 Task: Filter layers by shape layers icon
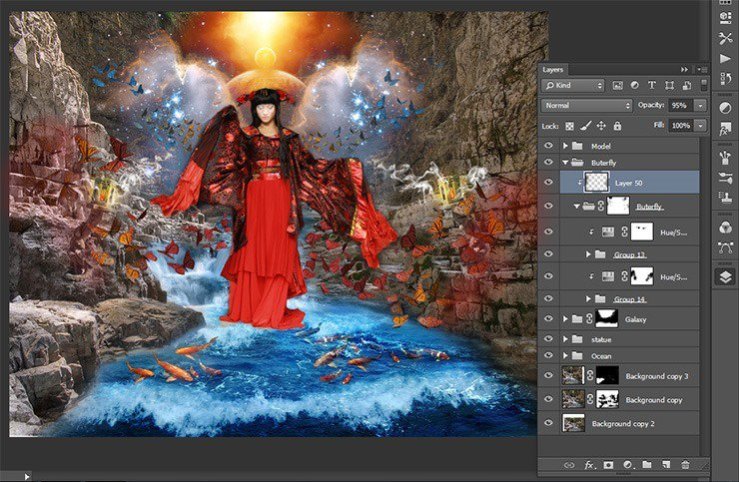click(x=669, y=85)
